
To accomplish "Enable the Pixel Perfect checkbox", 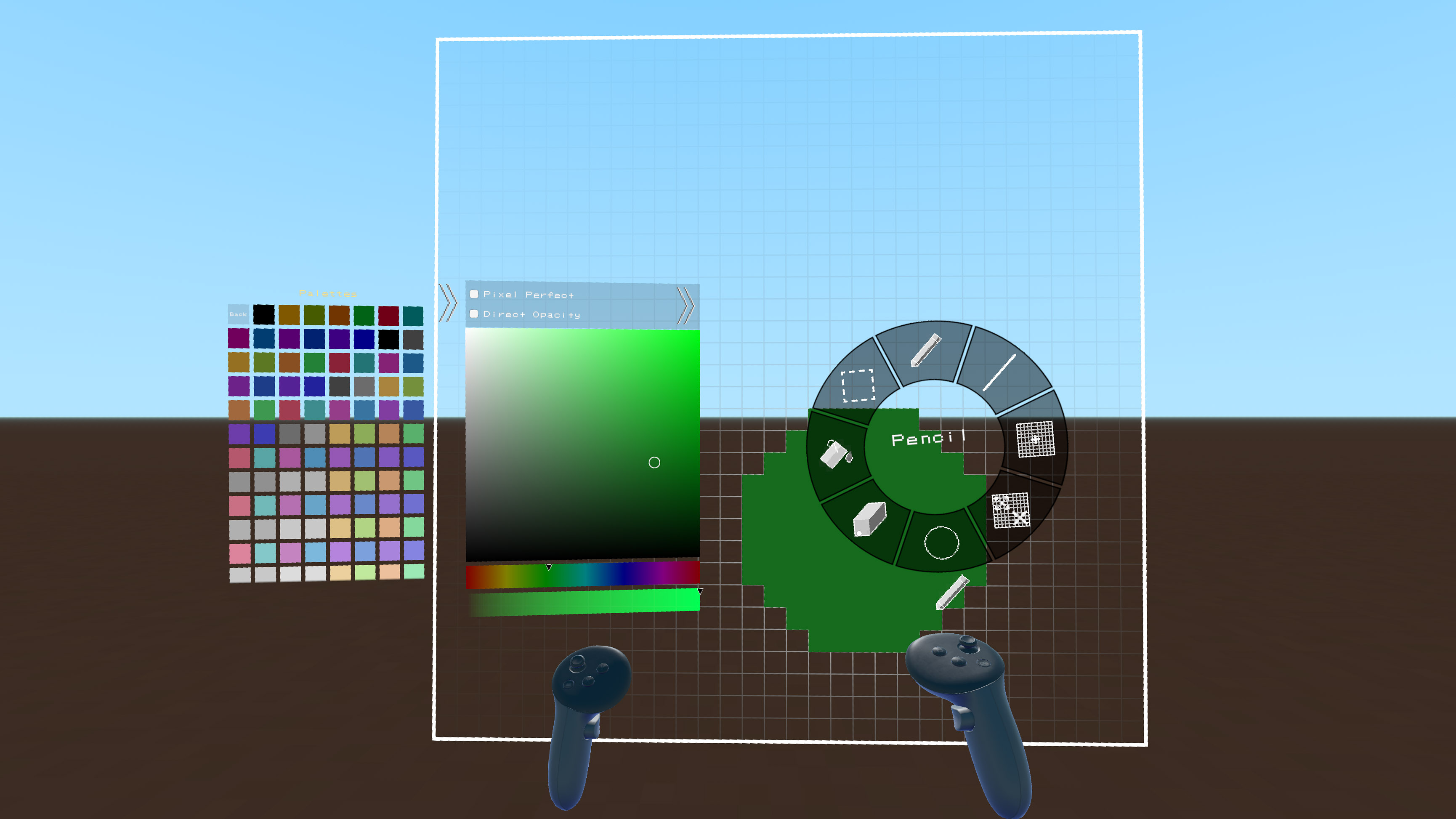I will coord(474,294).
